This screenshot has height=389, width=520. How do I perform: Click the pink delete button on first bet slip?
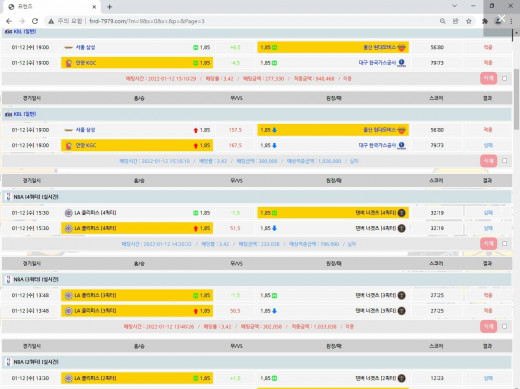pos(488,78)
